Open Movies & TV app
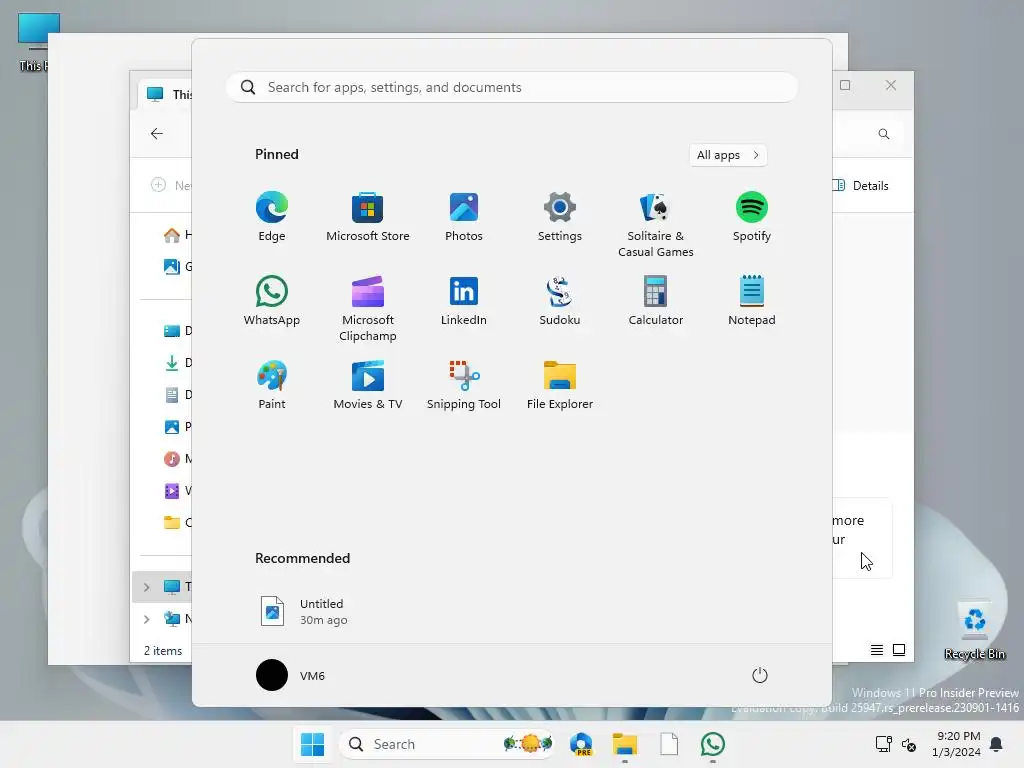The image size is (1024, 768). (x=368, y=385)
